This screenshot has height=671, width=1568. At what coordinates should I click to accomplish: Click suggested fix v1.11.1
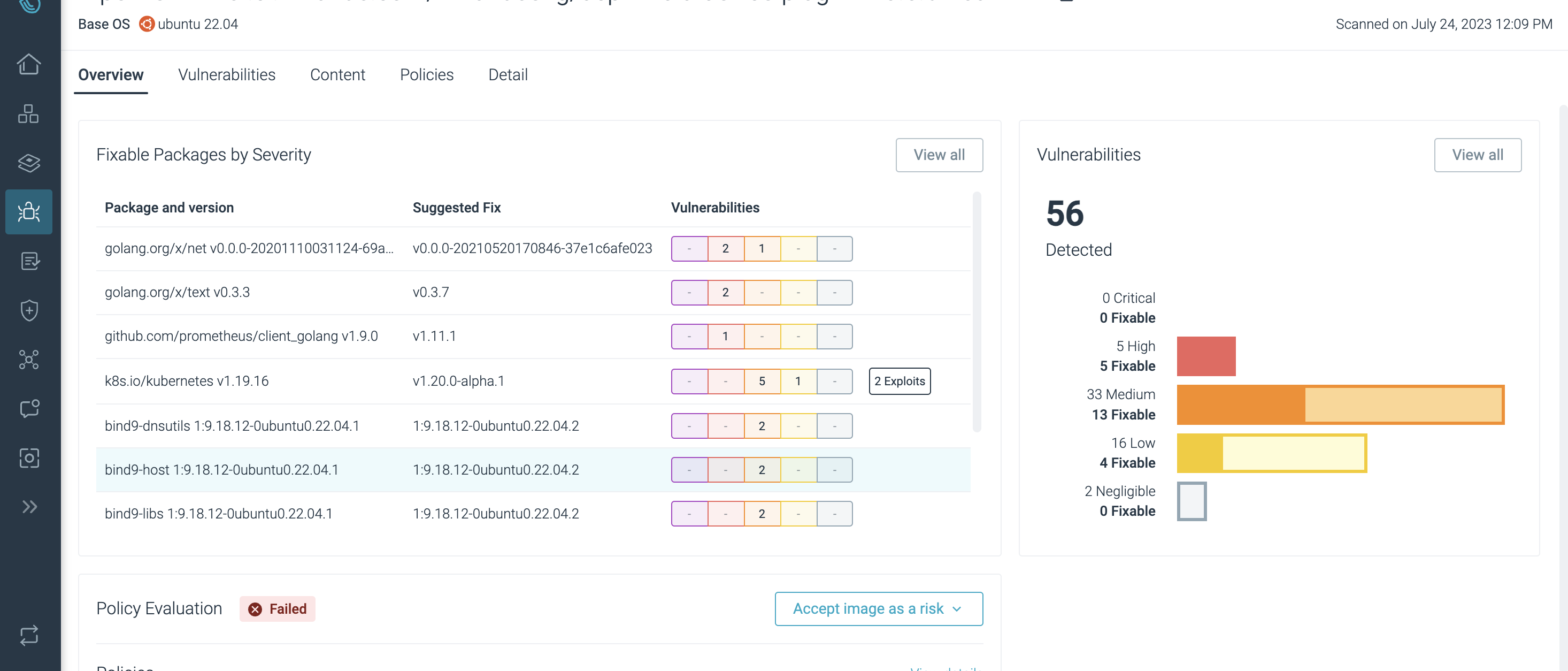pos(434,336)
